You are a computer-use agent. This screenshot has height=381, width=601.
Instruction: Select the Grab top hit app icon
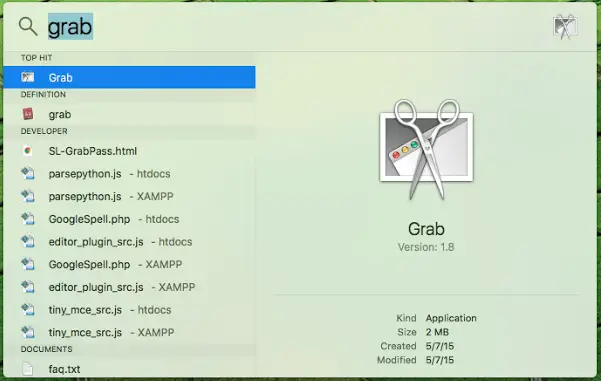pos(28,77)
